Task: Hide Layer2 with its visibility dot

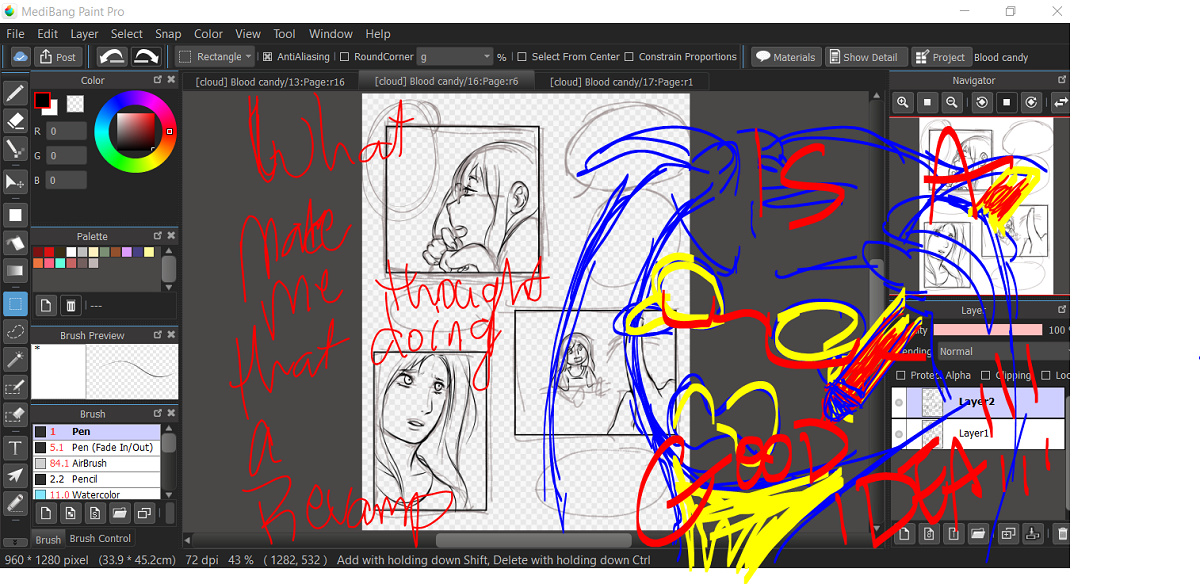Action: [899, 403]
